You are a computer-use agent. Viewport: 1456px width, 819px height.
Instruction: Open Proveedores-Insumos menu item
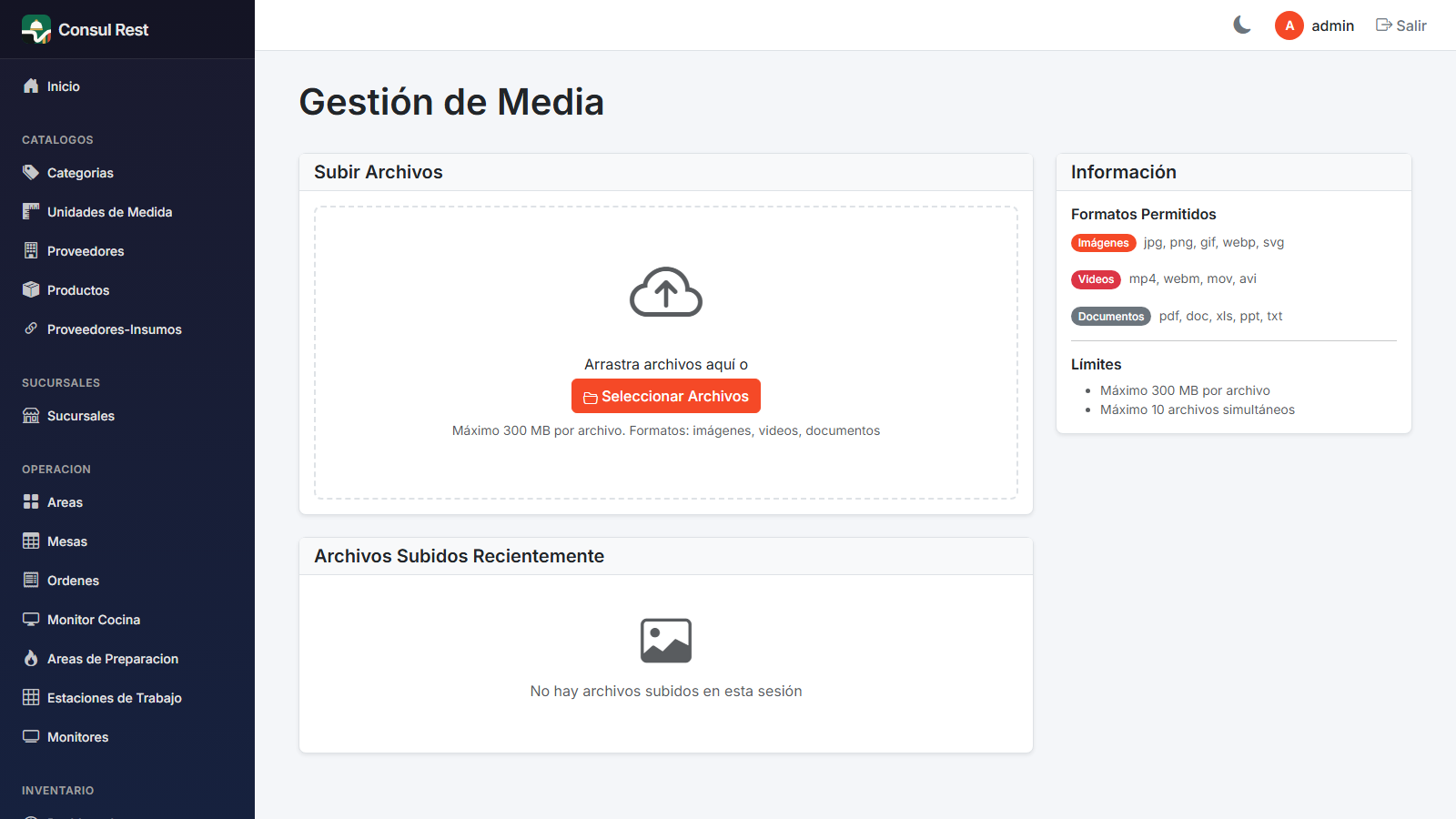click(x=127, y=329)
